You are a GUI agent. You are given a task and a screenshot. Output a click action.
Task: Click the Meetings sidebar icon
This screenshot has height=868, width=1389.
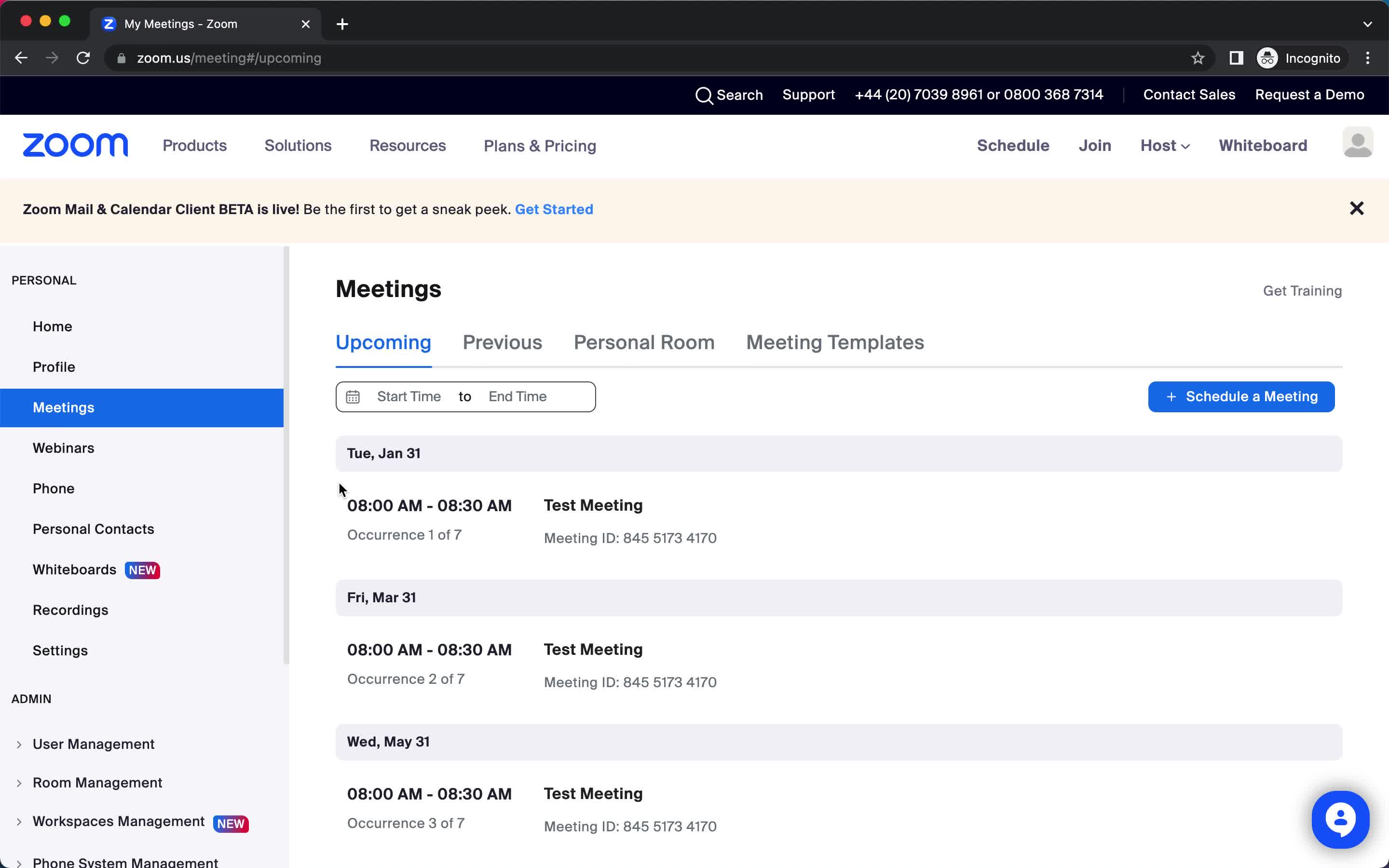63,407
